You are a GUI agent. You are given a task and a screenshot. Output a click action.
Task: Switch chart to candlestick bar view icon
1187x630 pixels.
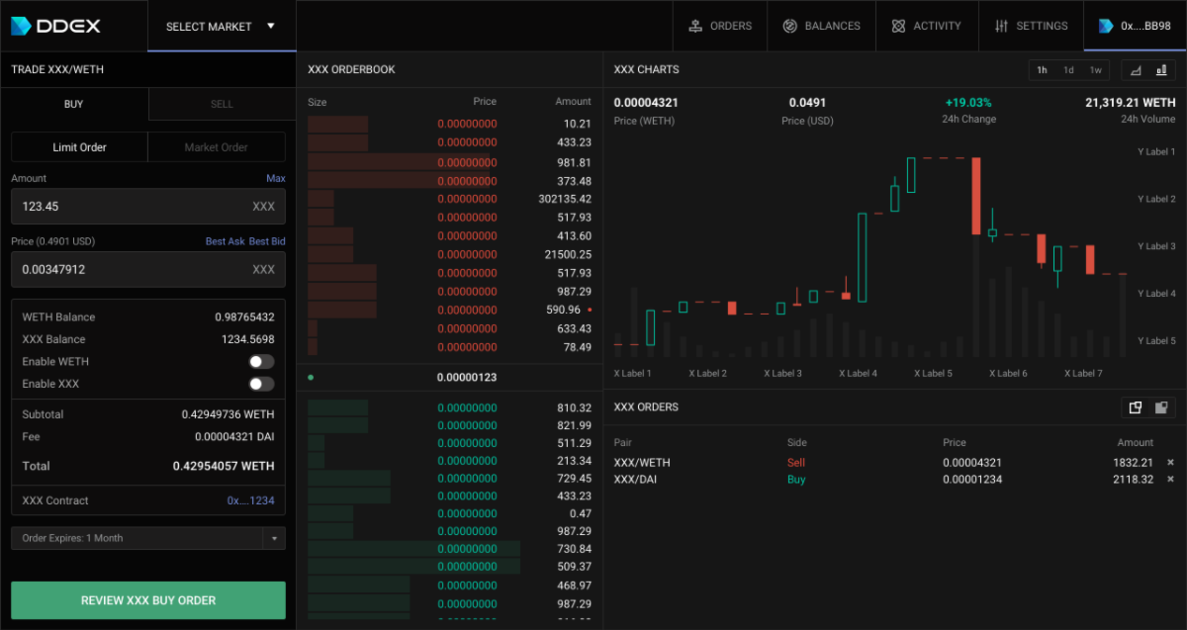1161,70
